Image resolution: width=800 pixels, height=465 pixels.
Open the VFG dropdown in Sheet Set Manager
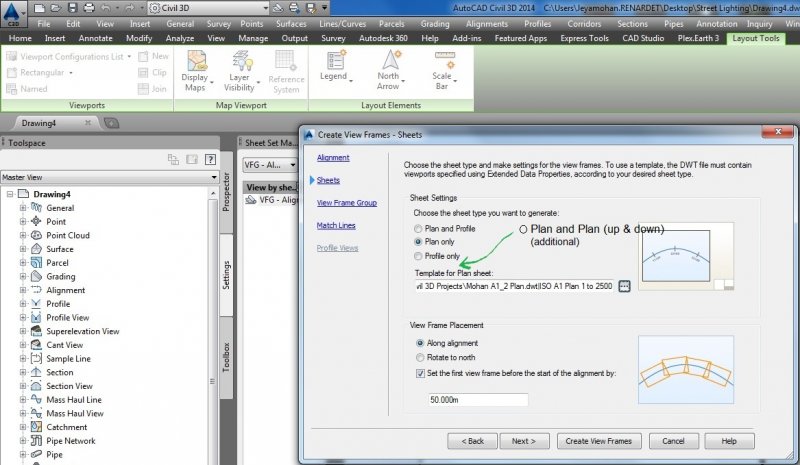(292, 165)
